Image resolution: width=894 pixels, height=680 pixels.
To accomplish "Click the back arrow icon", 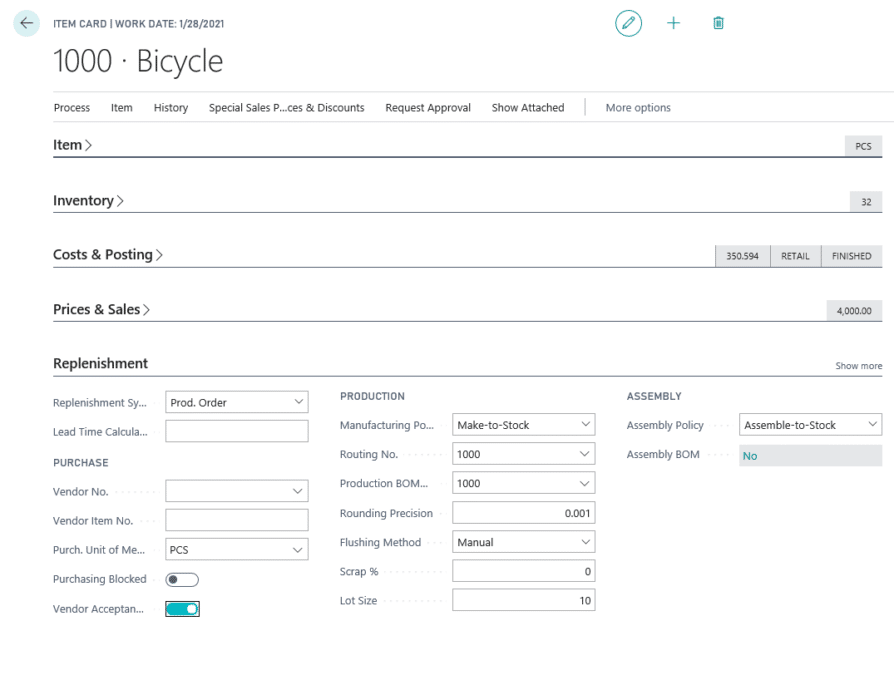I will [x=26, y=23].
